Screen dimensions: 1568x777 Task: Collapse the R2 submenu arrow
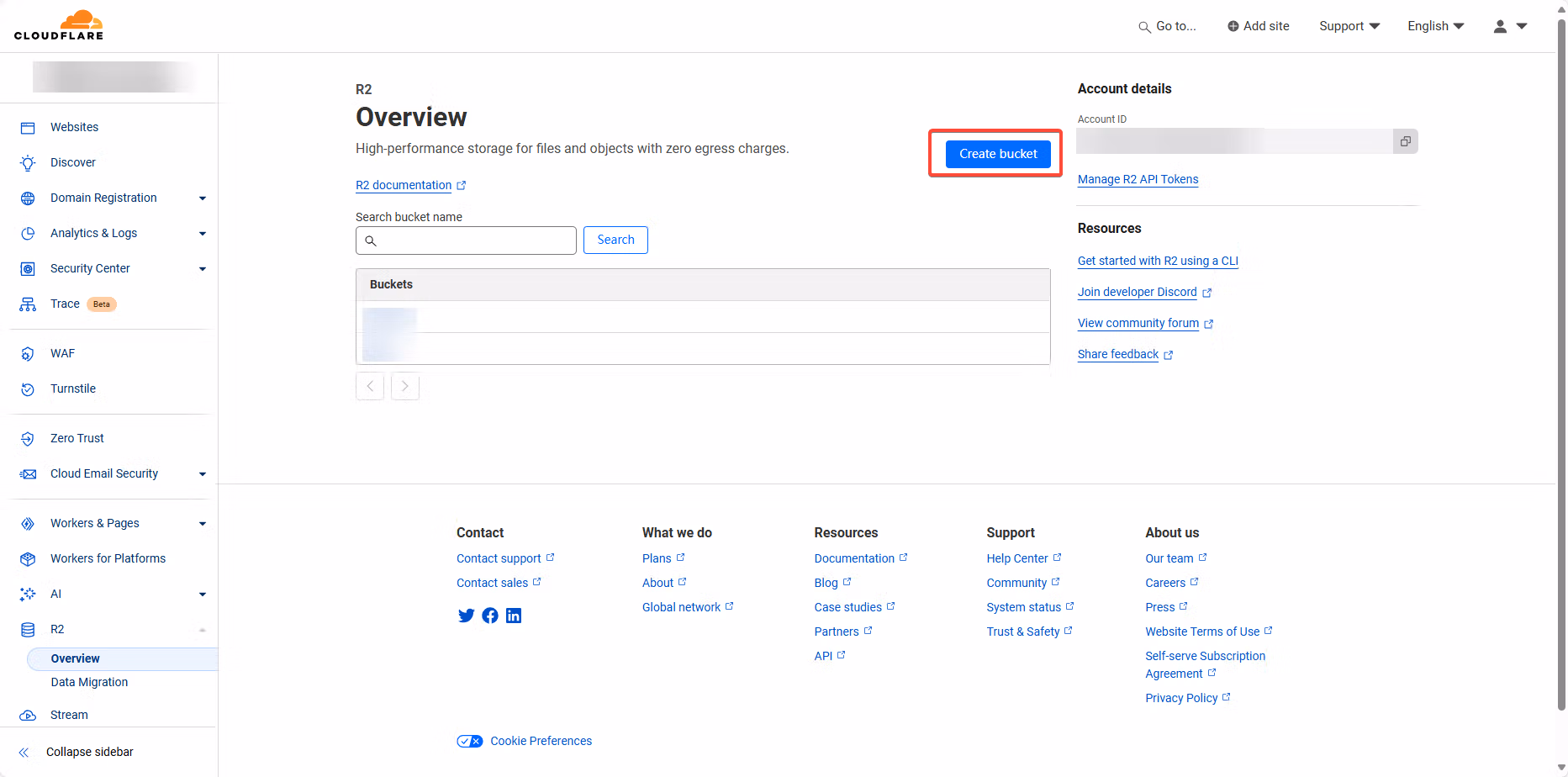[x=203, y=630]
